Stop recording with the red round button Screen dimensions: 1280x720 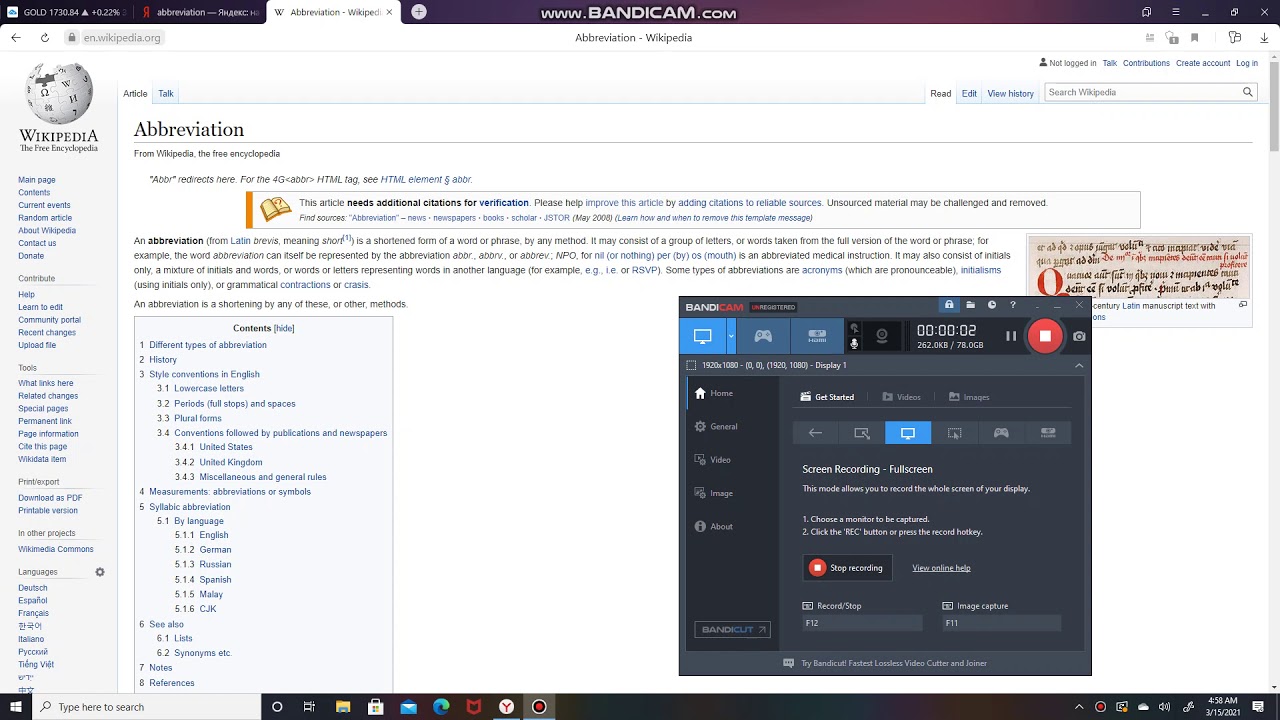1044,336
